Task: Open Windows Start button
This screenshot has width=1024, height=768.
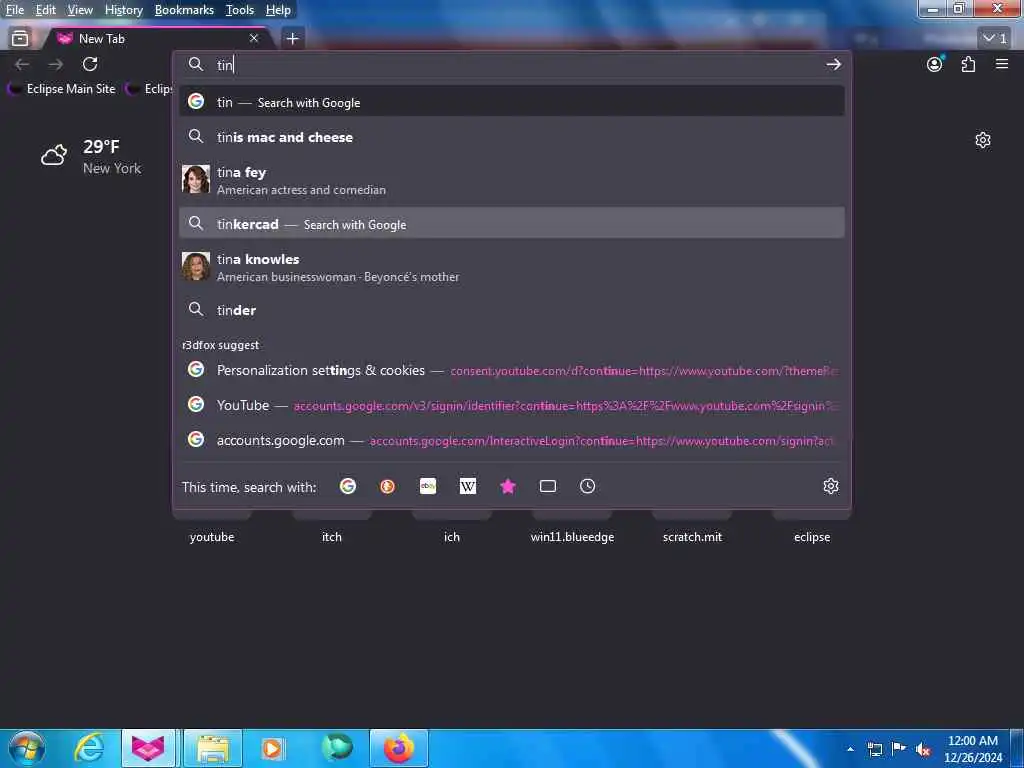Action: pyautogui.click(x=27, y=748)
